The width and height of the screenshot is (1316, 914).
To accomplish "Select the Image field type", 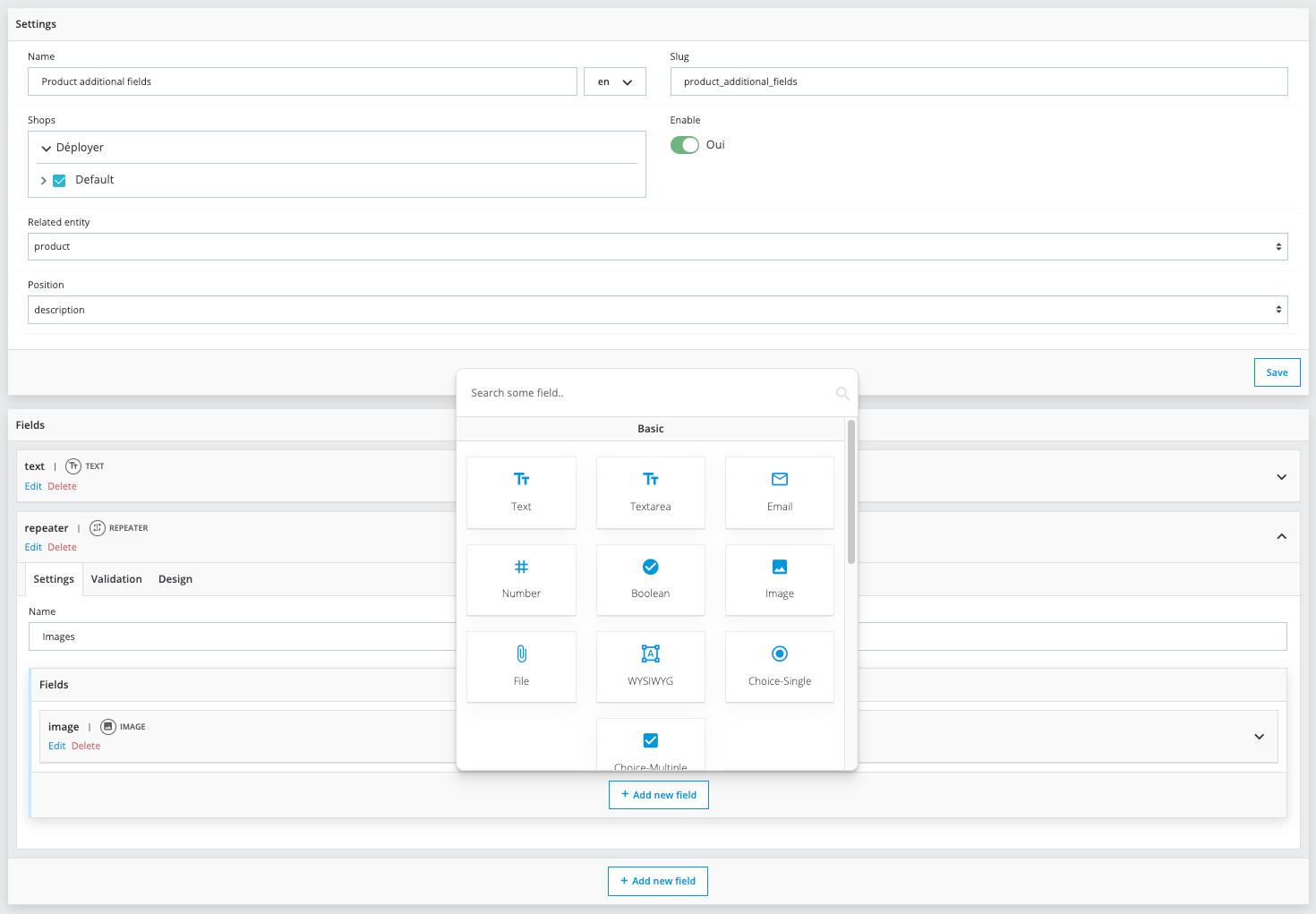I will [x=779, y=579].
